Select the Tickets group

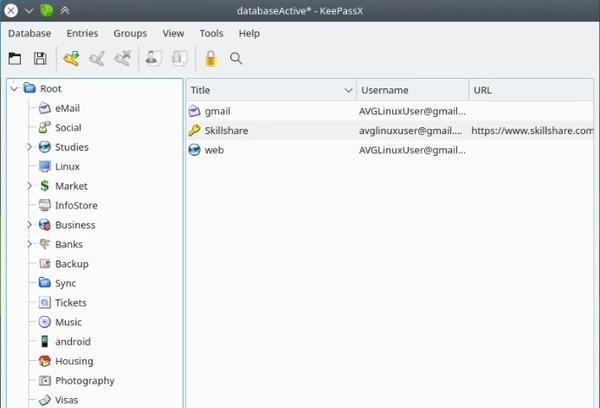71,302
